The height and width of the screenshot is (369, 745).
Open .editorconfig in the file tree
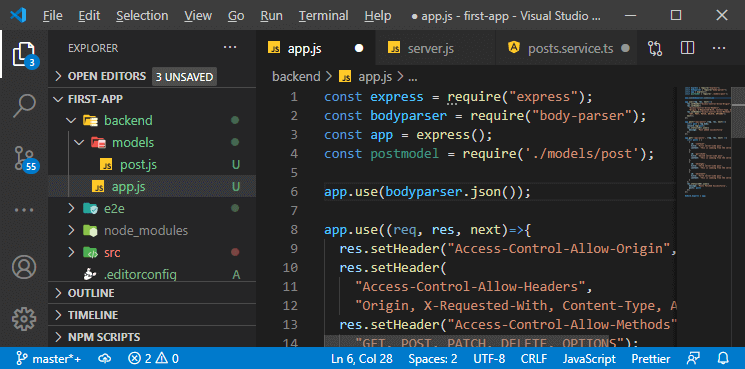[152, 274]
